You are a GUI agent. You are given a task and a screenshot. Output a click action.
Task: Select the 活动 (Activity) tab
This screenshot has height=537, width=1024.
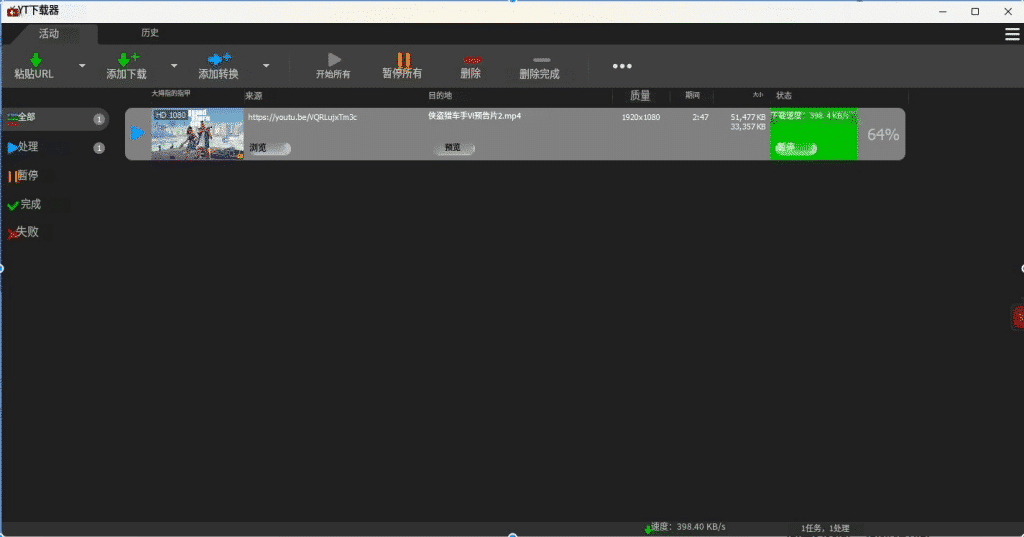49,33
